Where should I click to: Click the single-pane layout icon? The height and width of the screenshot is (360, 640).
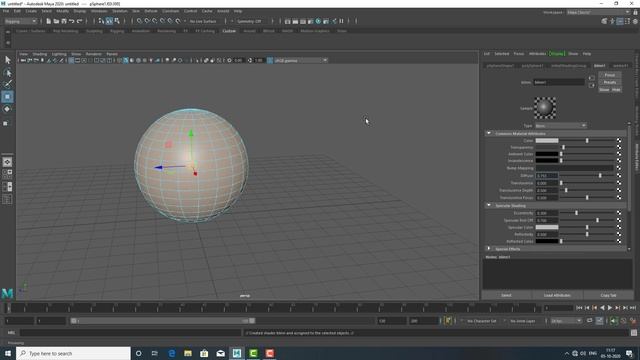click(7, 162)
